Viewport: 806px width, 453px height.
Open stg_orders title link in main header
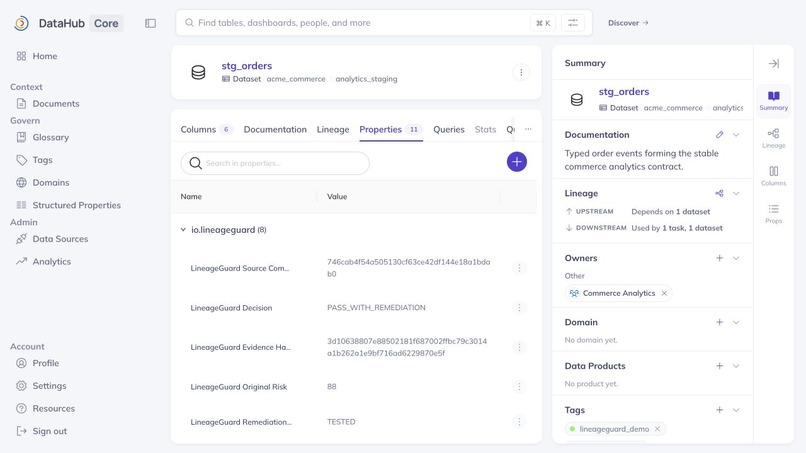pos(247,66)
